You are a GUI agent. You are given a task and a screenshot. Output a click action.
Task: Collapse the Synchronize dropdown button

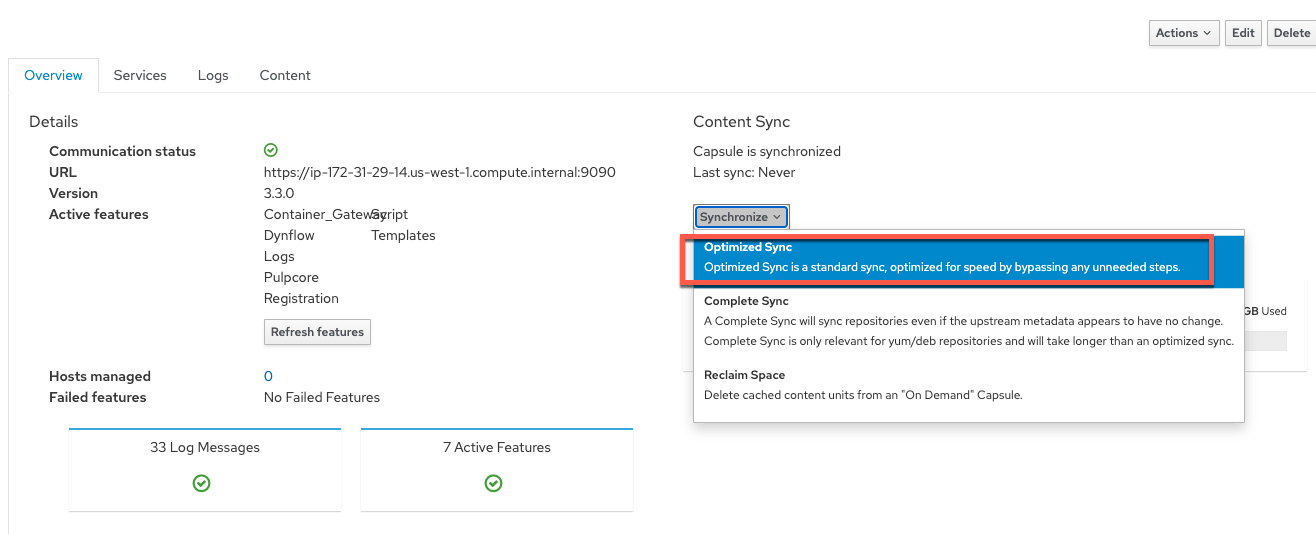741,217
